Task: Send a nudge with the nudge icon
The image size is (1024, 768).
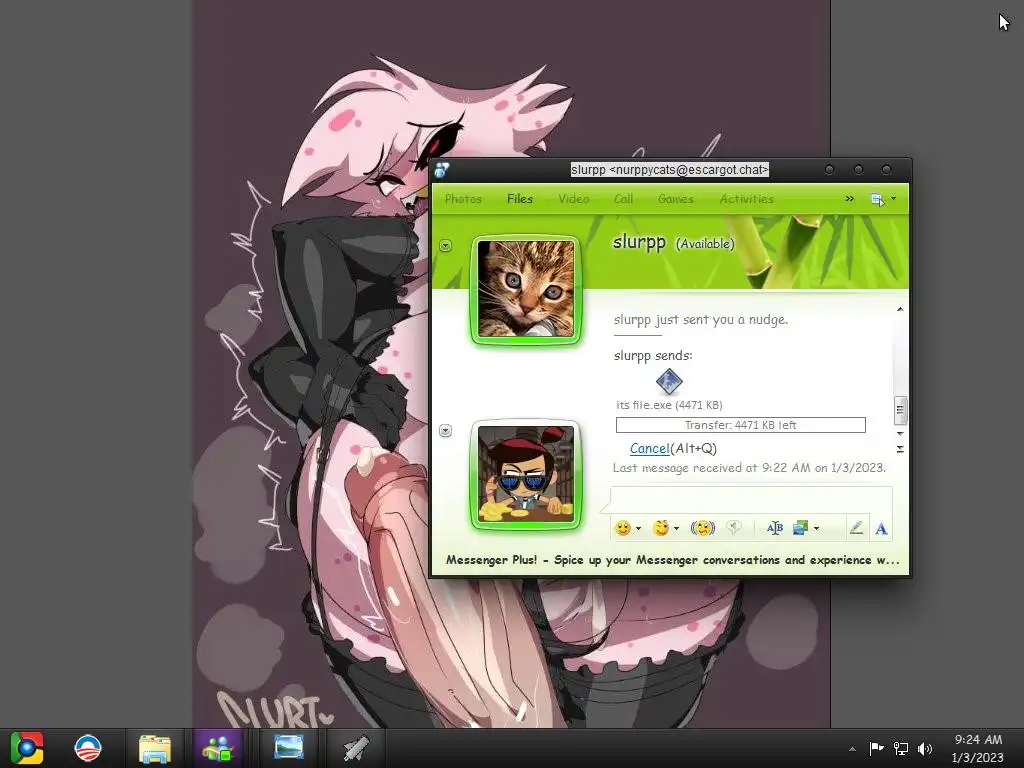Action: tap(703, 528)
